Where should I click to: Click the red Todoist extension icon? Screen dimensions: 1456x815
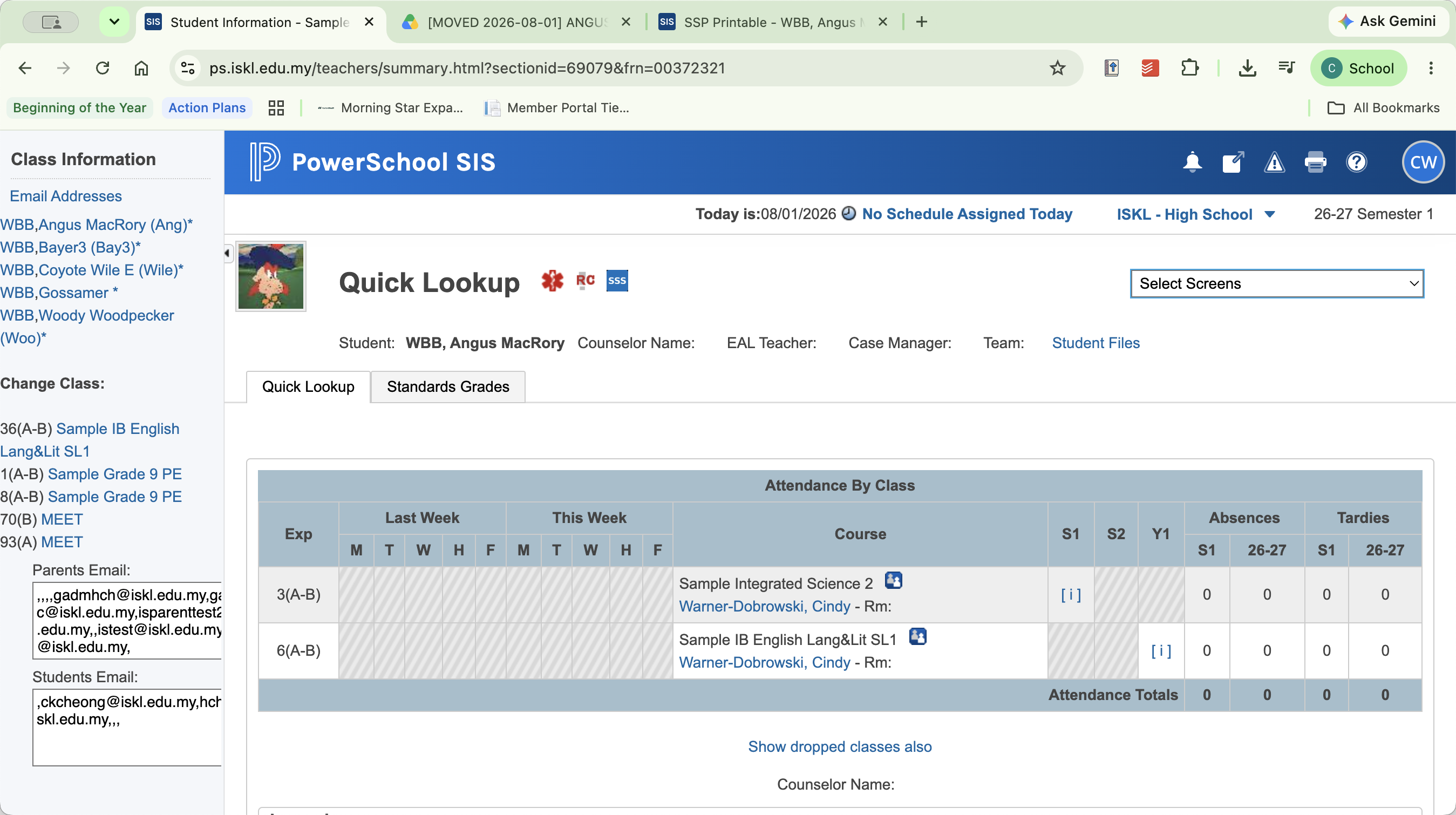(x=1150, y=69)
